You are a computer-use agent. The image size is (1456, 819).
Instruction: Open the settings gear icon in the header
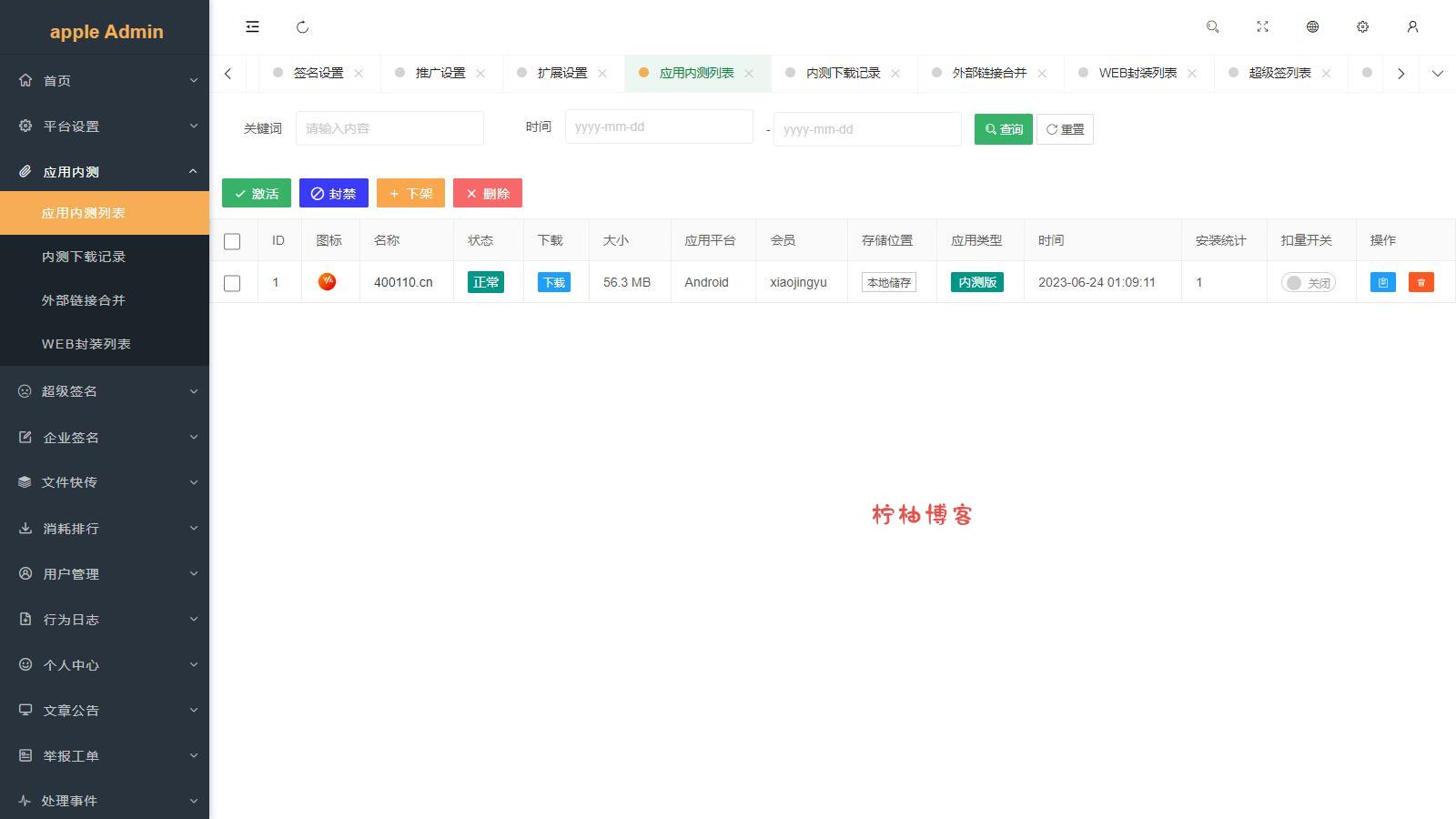[x=1362, y=27]
